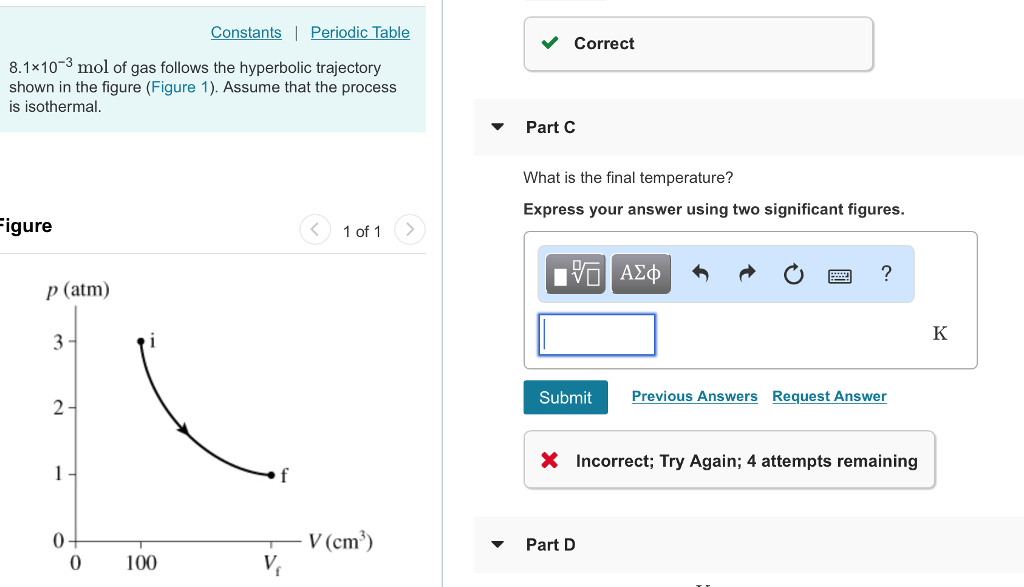Undo the last entry in the answer editor
1024x587 pixels.
point(700,273)
